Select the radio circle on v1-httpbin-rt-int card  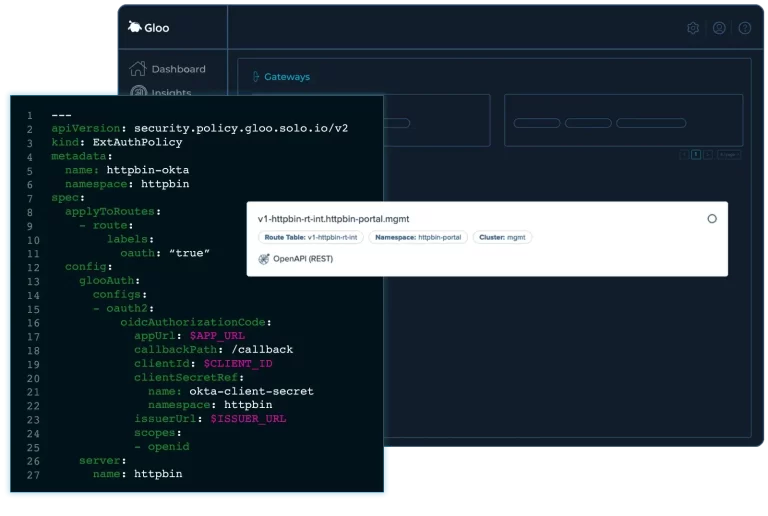712,218
